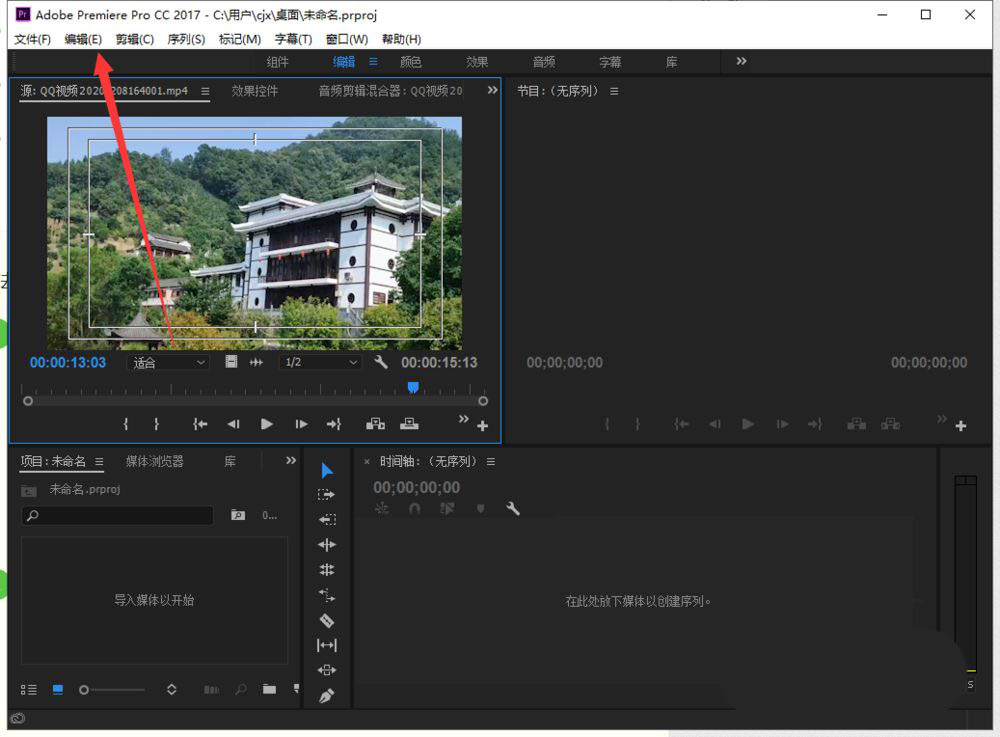
Task: Open the 1/2 playback resolution dropdown
Action: (320, 362)
